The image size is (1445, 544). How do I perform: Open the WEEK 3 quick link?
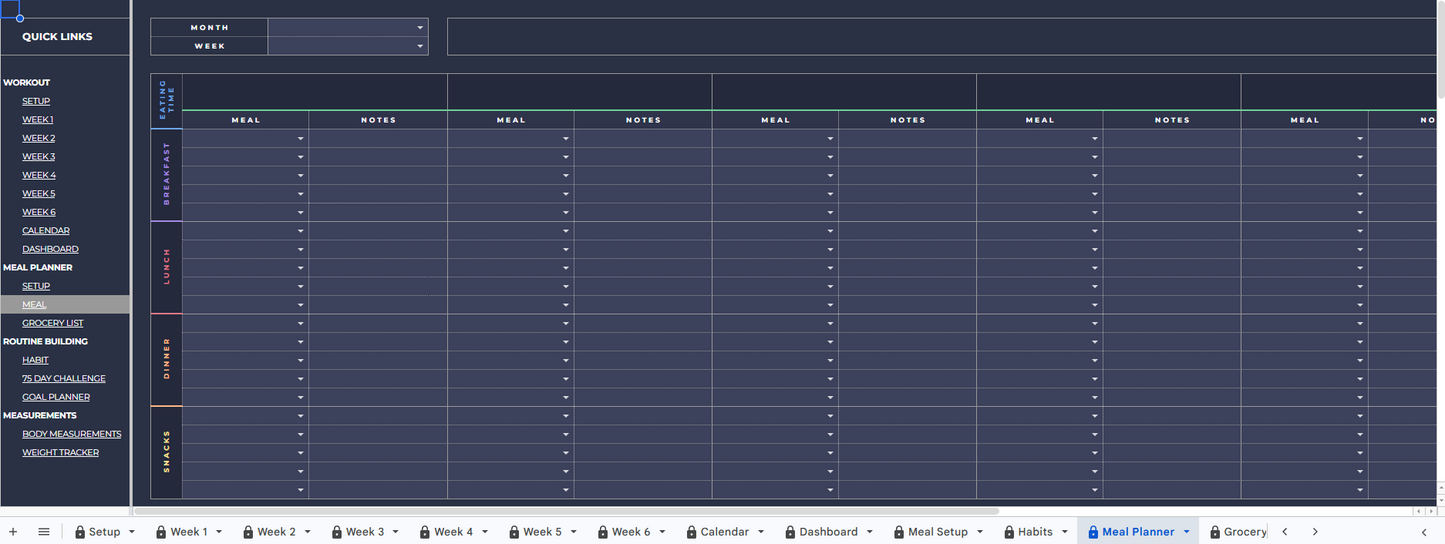(x=39, y=157)
